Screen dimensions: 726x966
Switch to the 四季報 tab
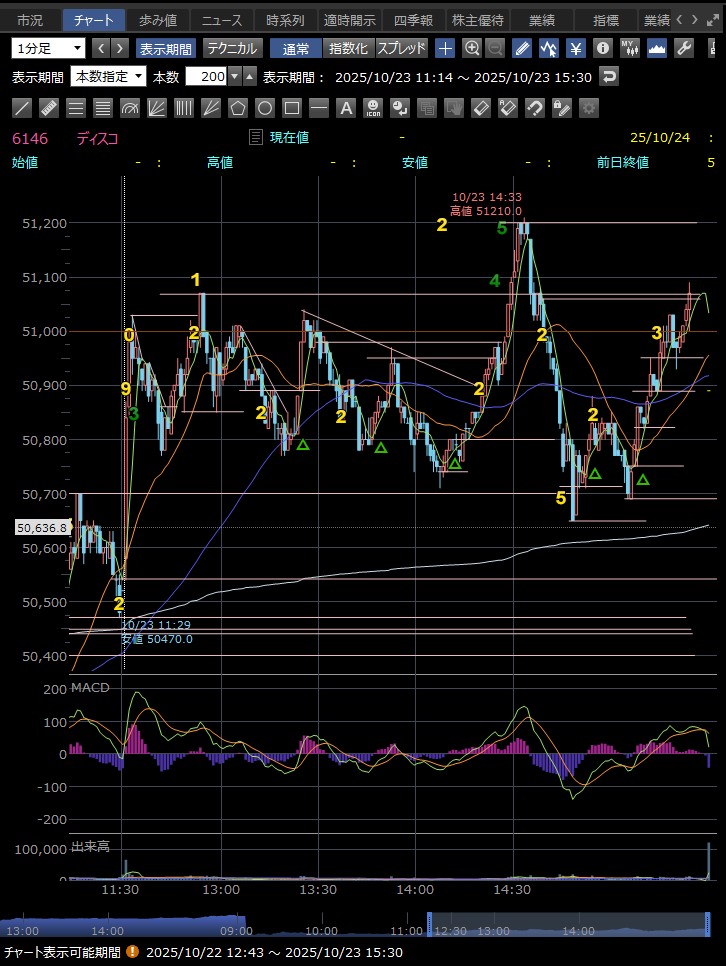413,20
